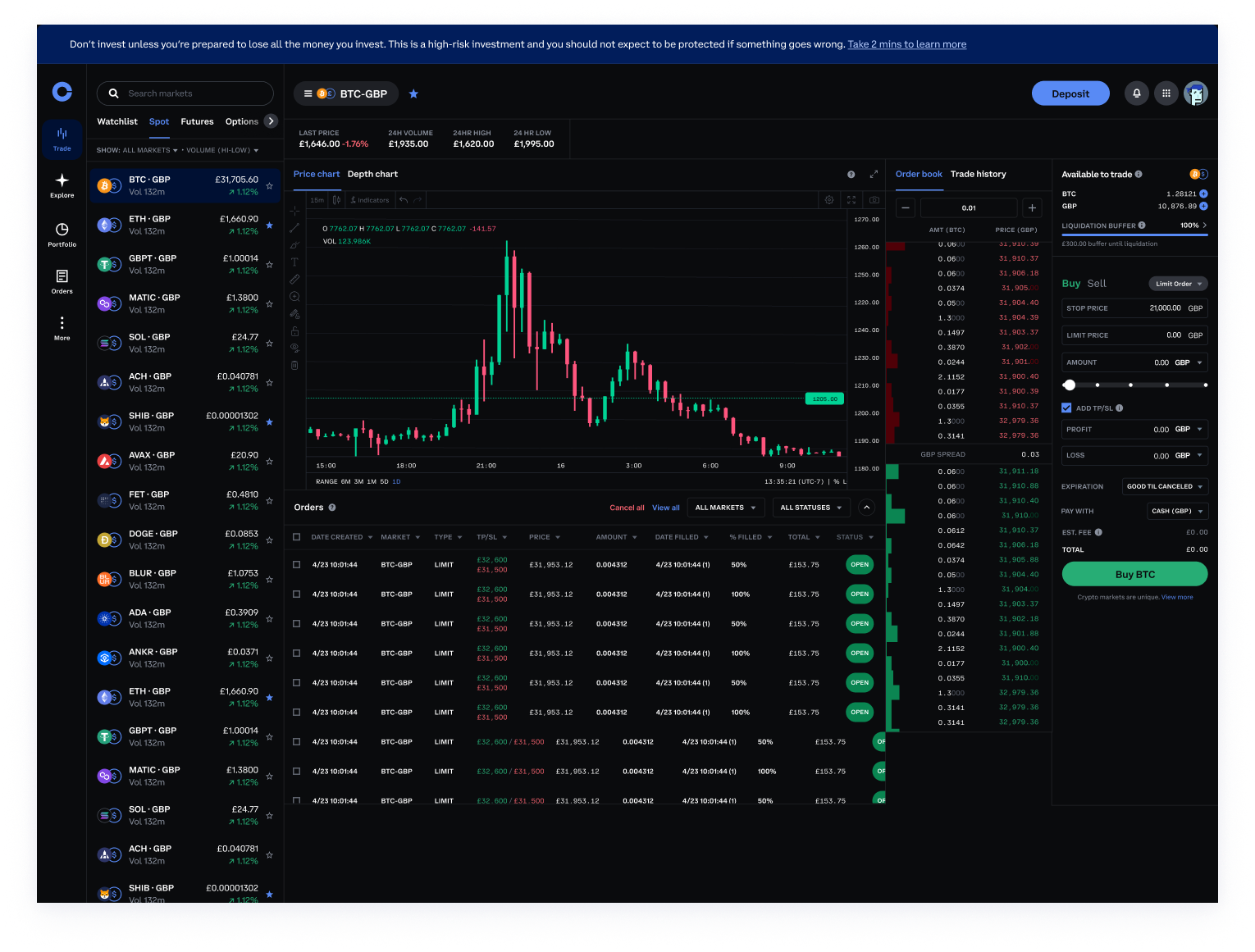
Task: Click the Cancel all orders link
Action: (627, 508)
